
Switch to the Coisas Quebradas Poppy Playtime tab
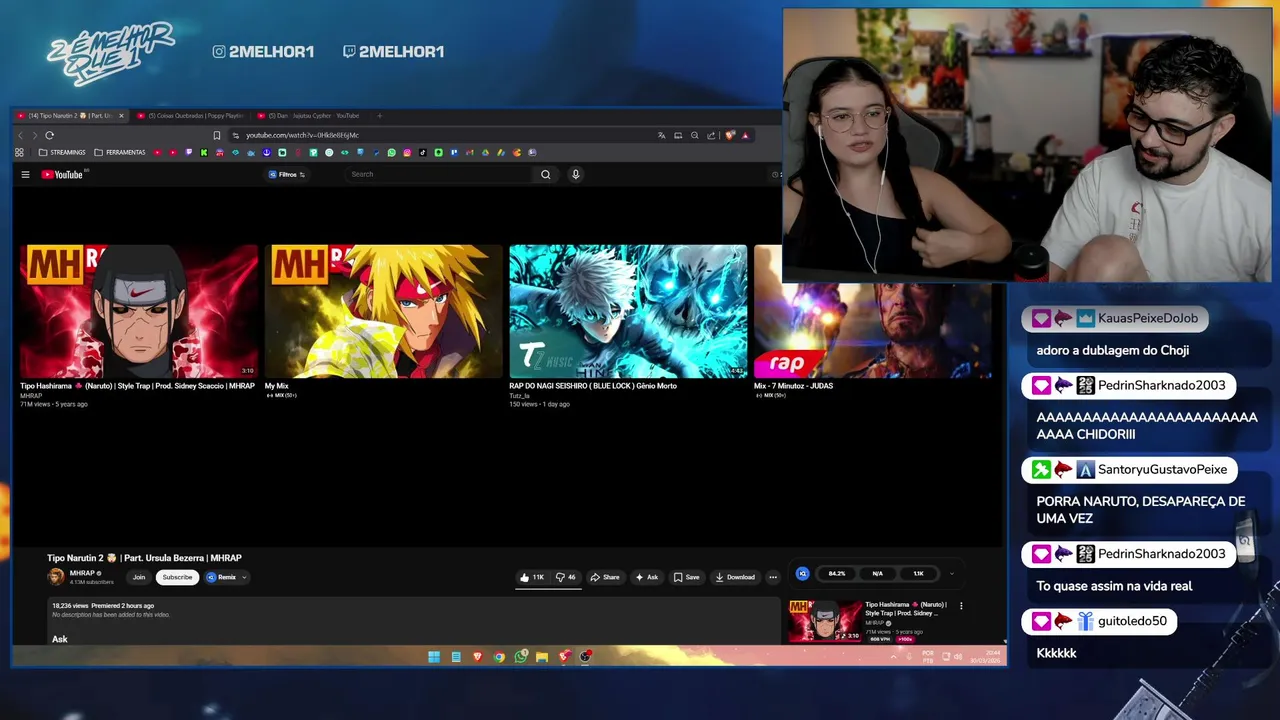(x=193, y=116)
